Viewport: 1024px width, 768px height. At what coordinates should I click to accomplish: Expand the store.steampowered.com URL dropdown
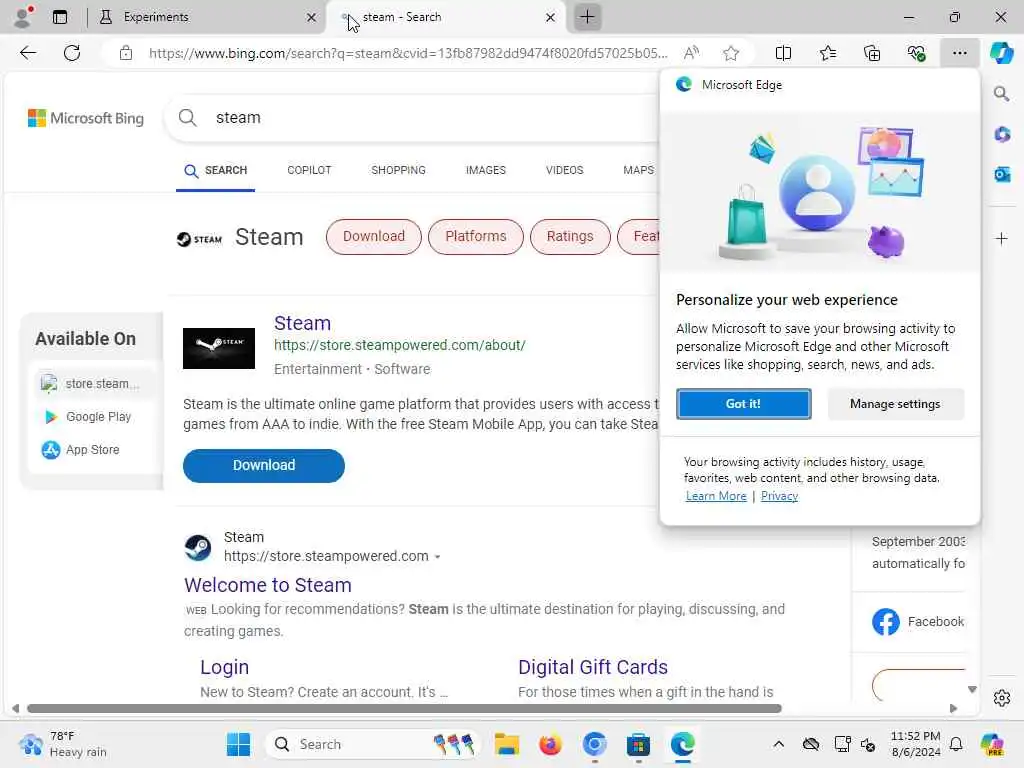438,557
